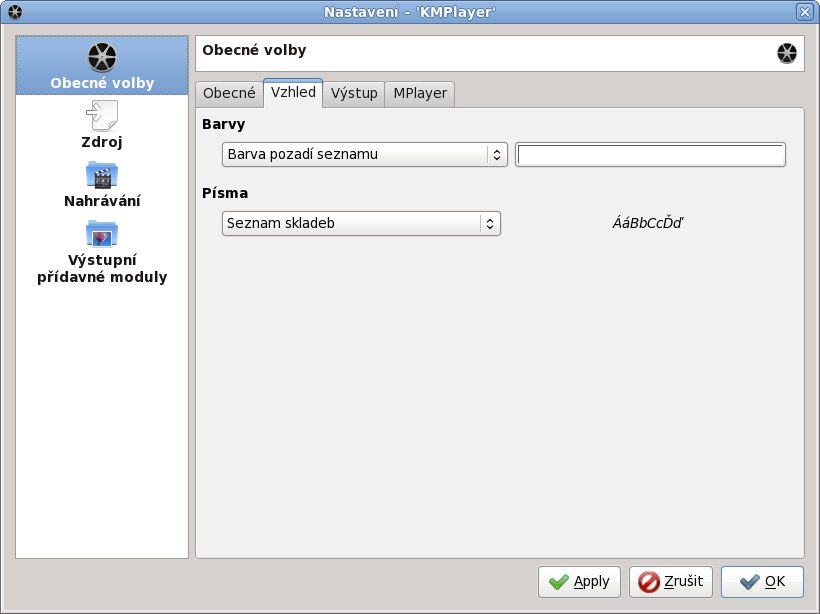
Task: Expand the Seznam skladeb font dropdown
Action: [x=360, y=223]
